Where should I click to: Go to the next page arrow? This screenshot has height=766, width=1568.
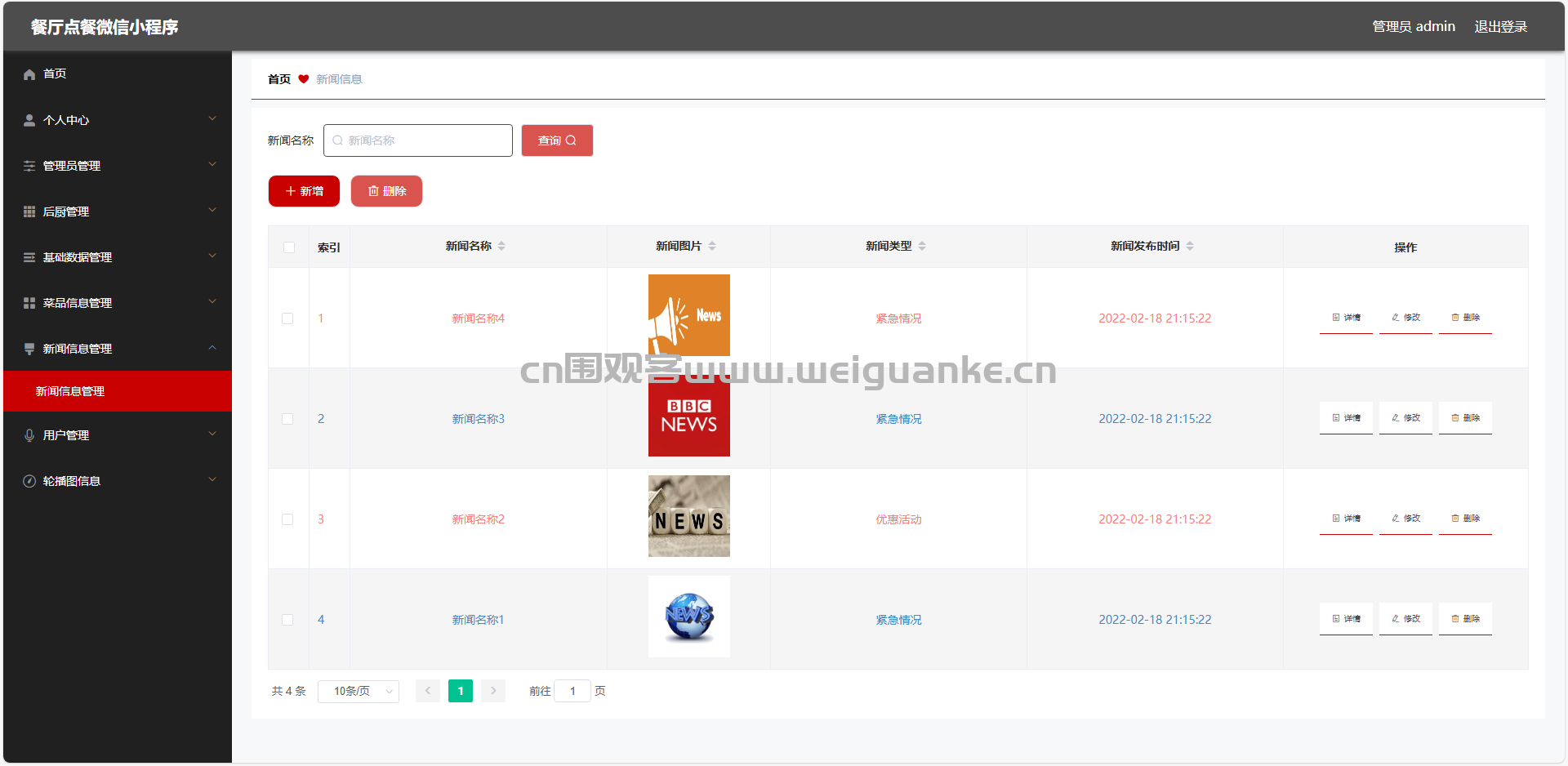click(493, 691)
